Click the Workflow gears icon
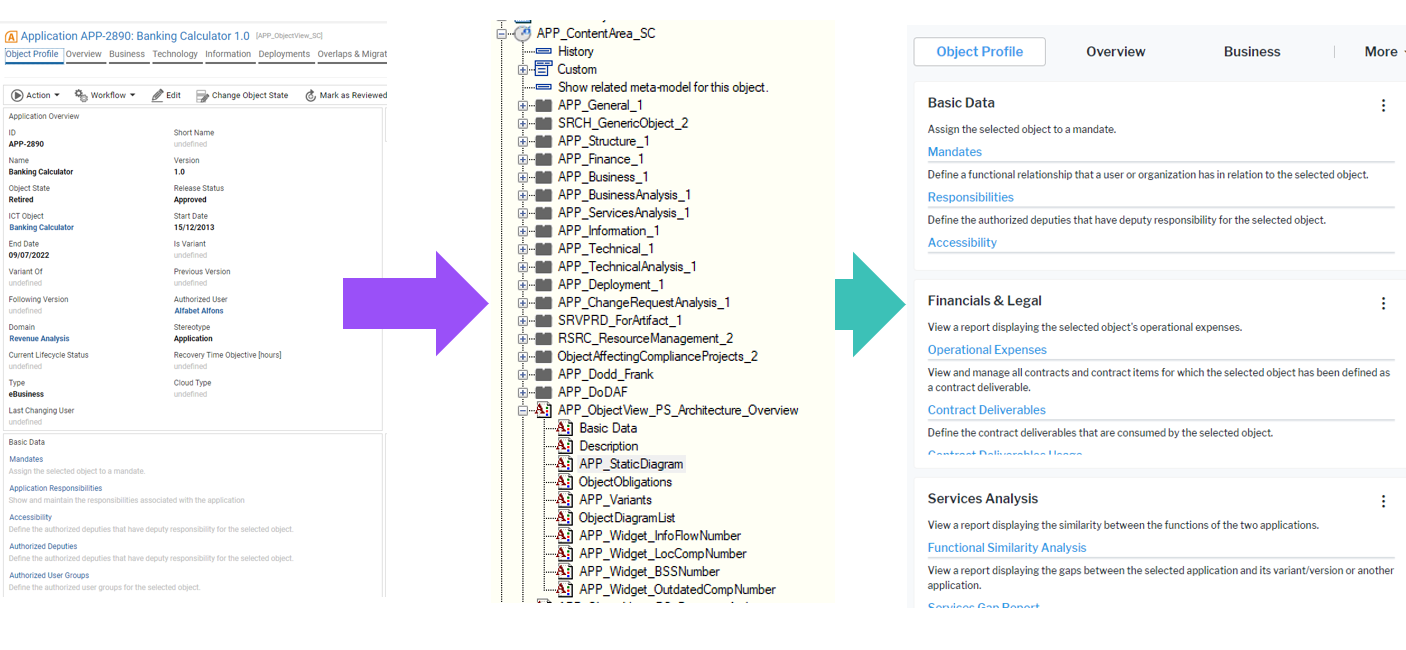Viewport: 1406px width, 650px height. [80, 94]
